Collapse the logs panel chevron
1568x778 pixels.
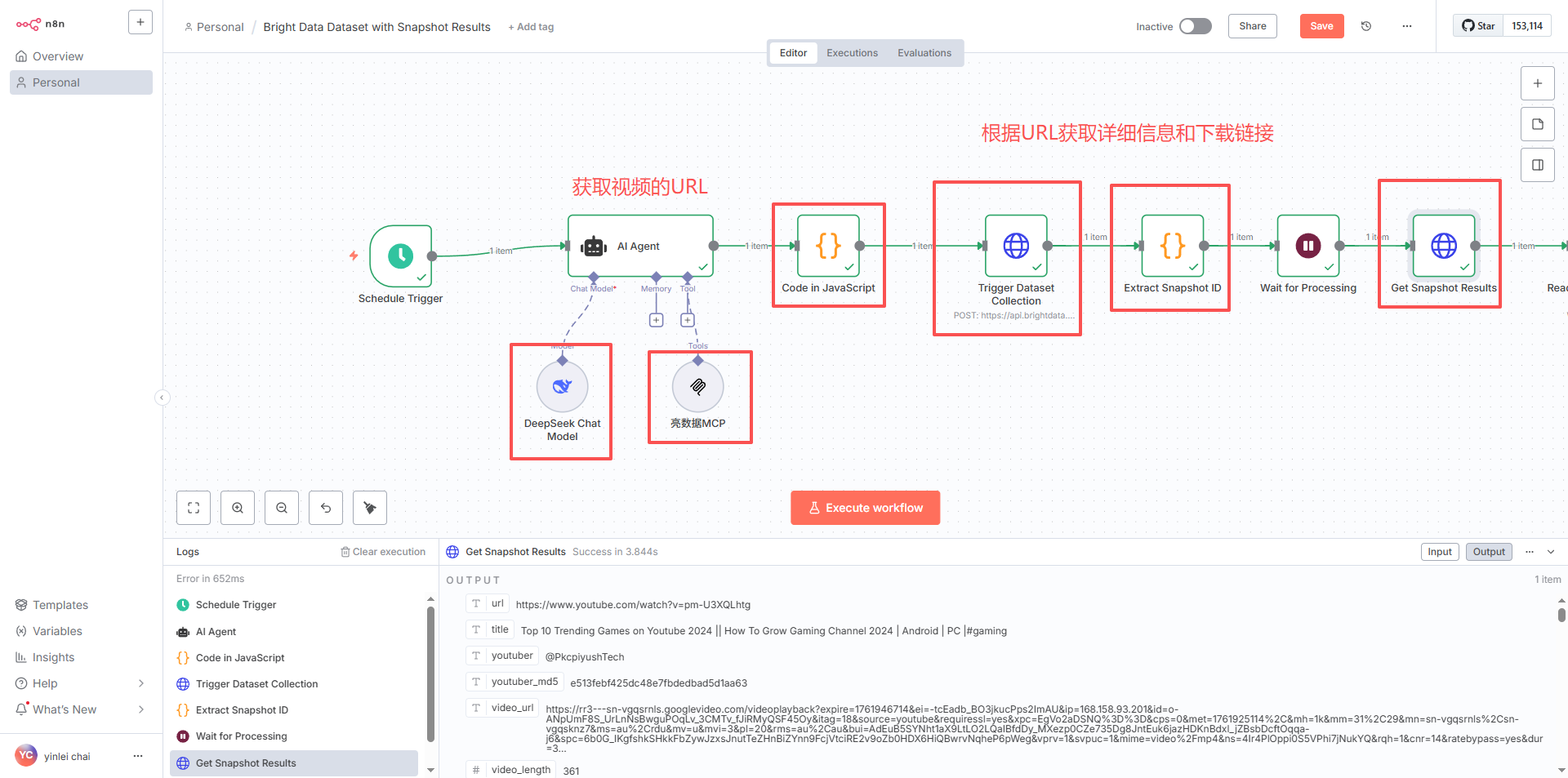pyautogui.click(x=1551, y=552)
